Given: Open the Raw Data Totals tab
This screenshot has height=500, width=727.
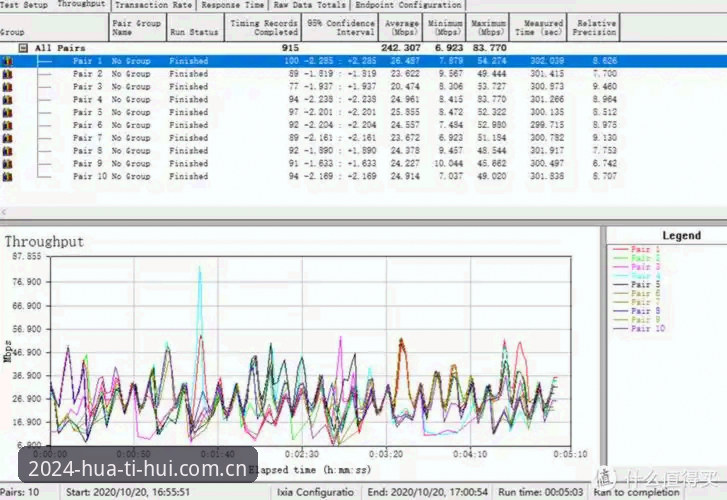Looking at the screenshot, I should (310, 5).
